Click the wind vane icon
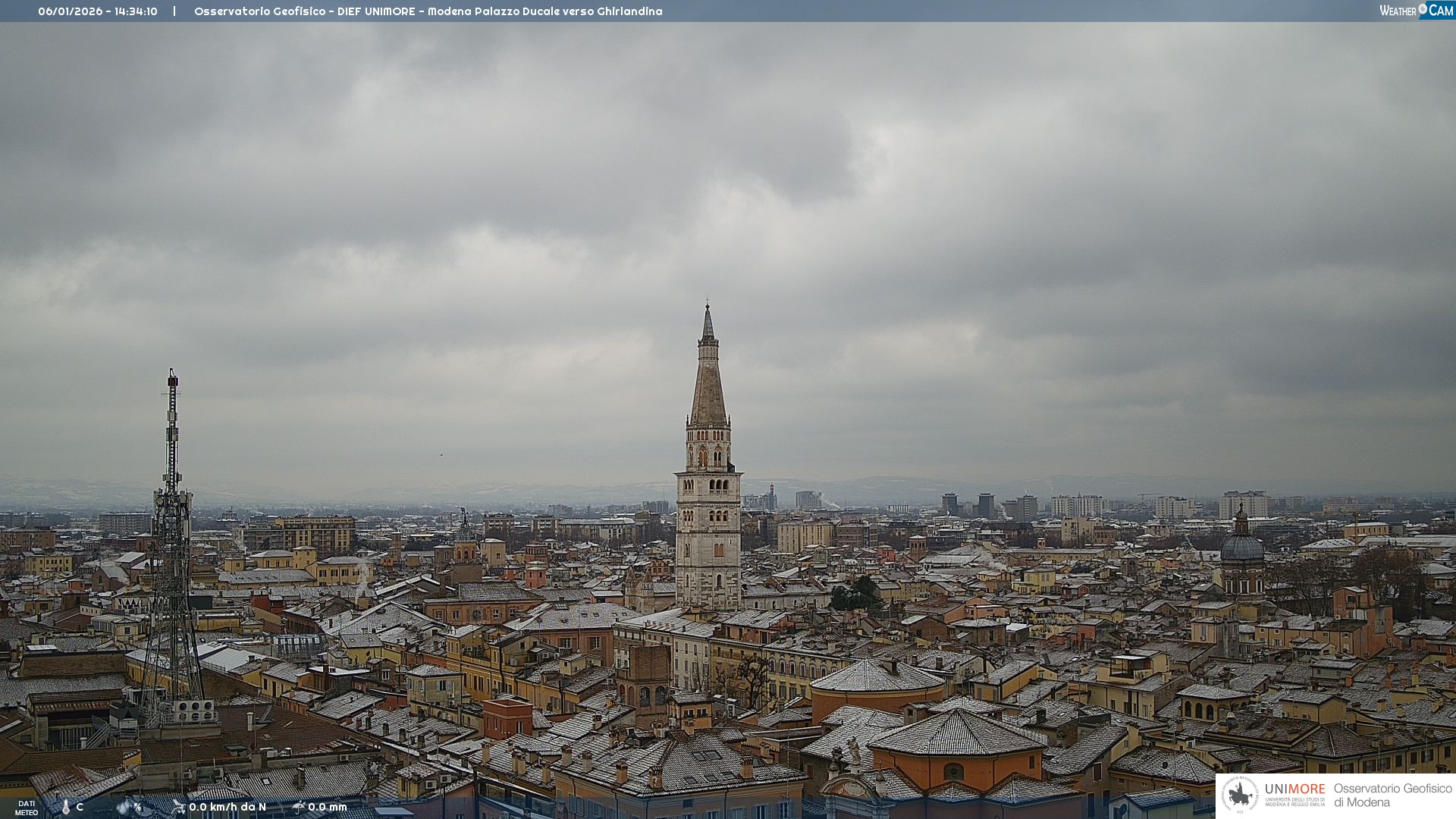Screen dimensions: 1456x819 (x=179, y=807)
